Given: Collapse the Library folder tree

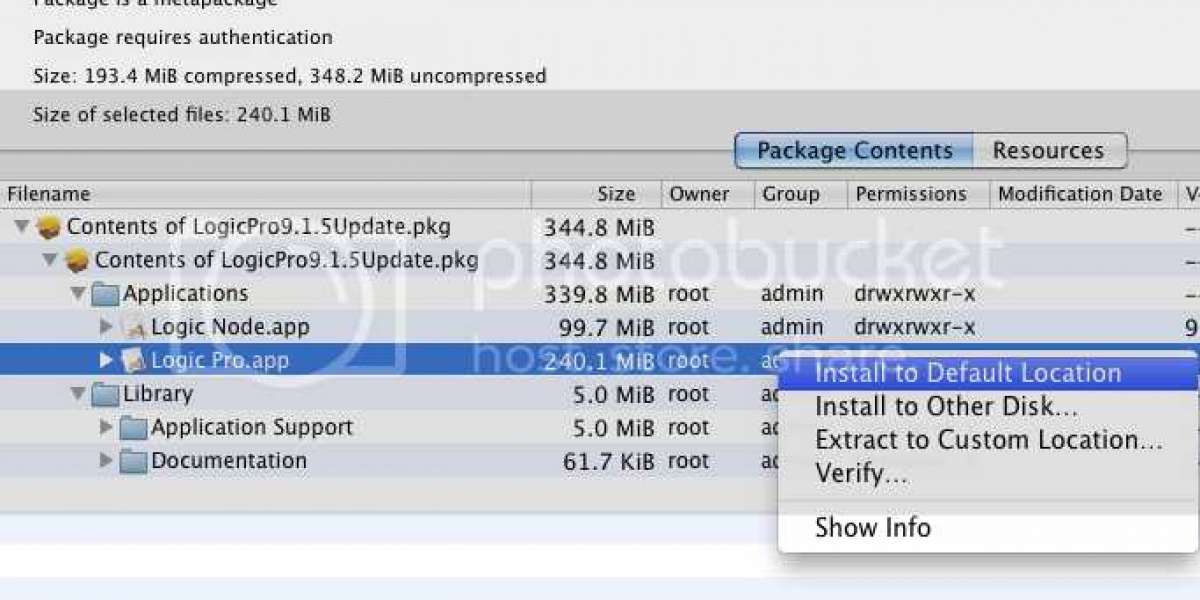Looking at the screenshot, I should [78, 394].
